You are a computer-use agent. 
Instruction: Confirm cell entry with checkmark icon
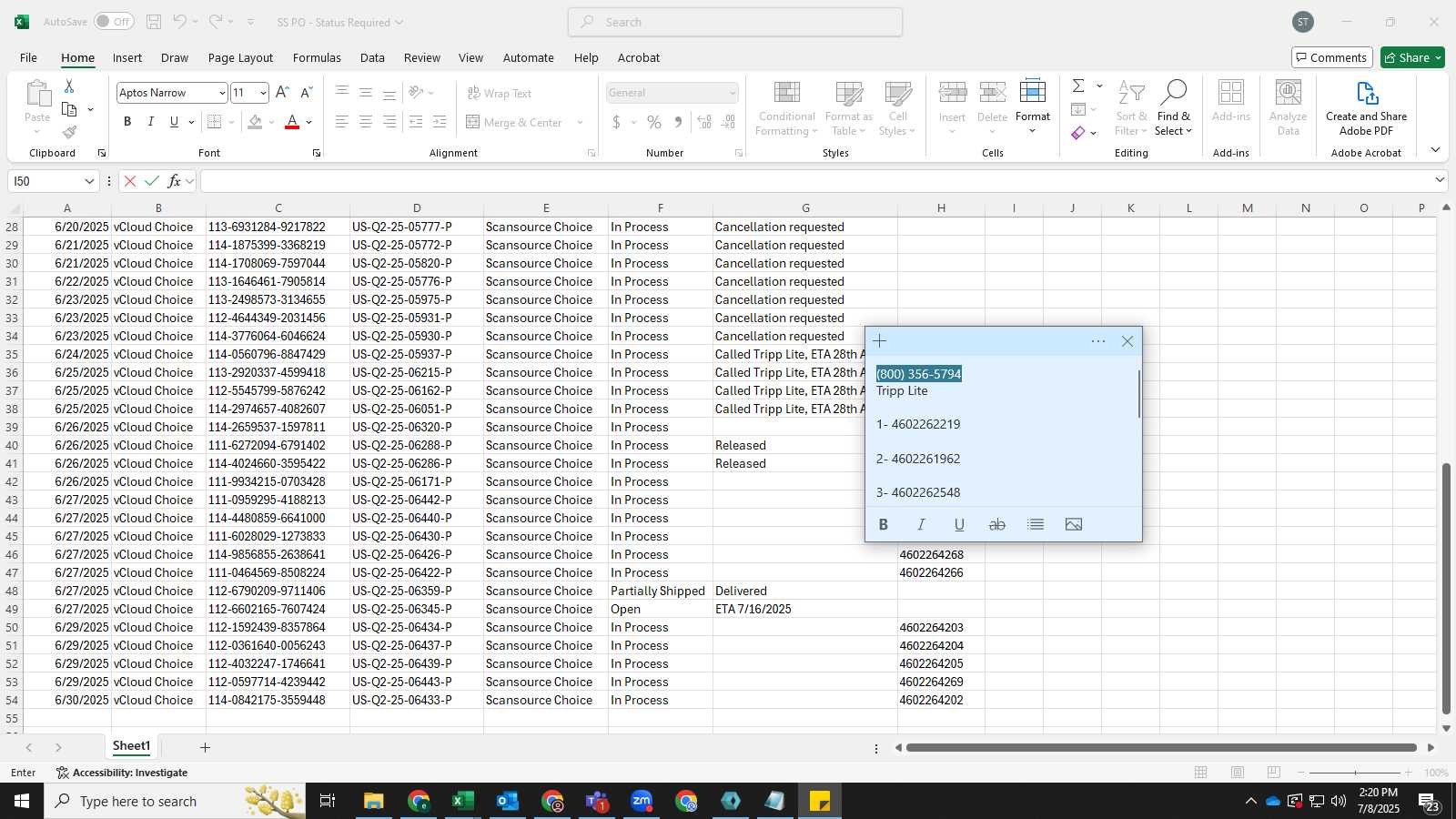click(152, 181)
